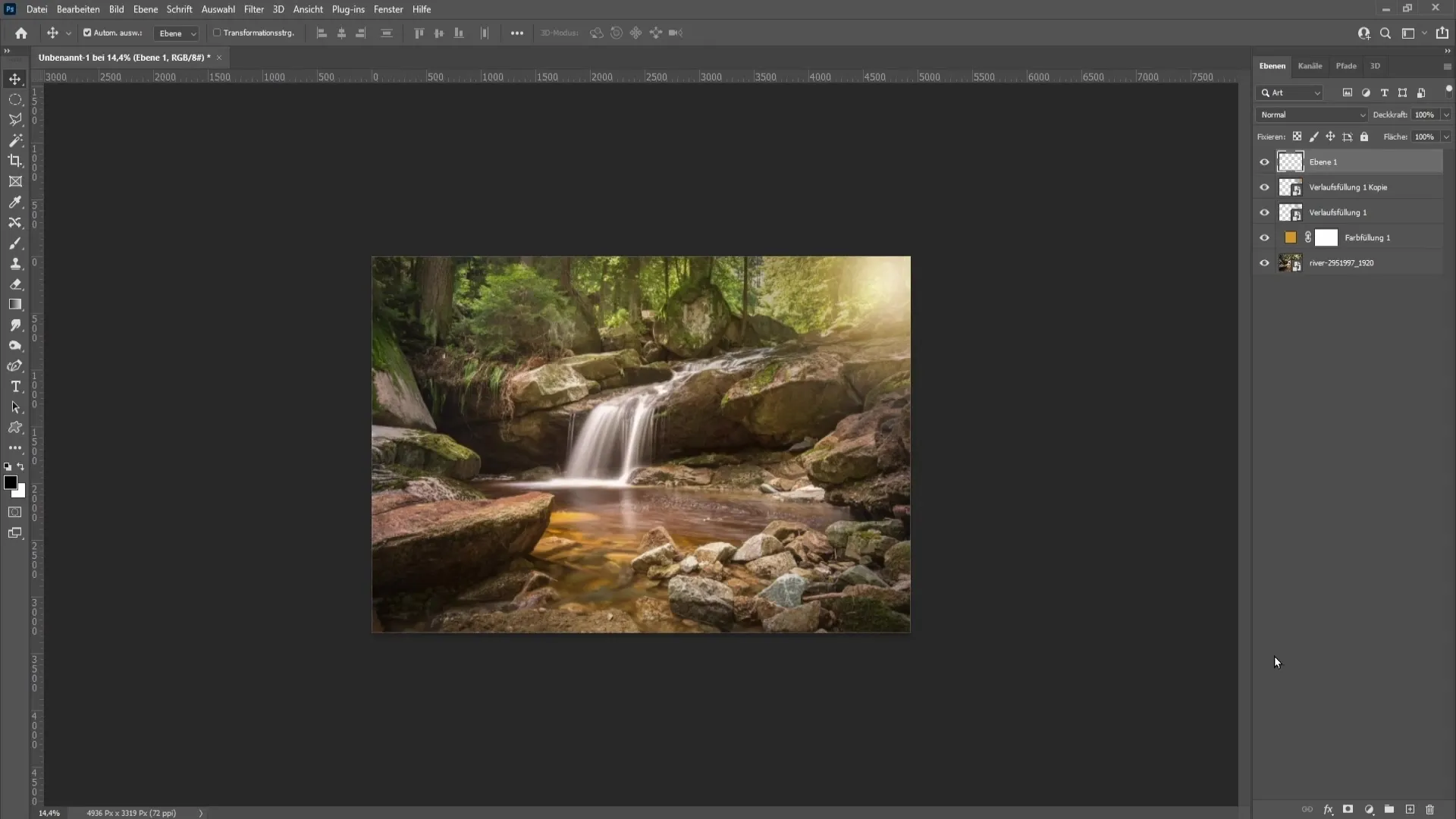
Task: Hide the river-2551997_1920 layer
Action: click(x=1265, y=262)
